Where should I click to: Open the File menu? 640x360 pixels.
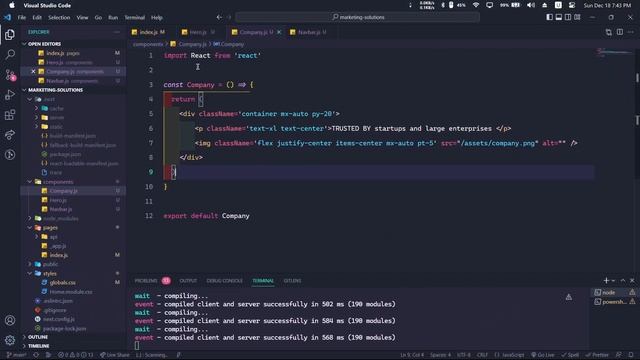coord(22,18)
